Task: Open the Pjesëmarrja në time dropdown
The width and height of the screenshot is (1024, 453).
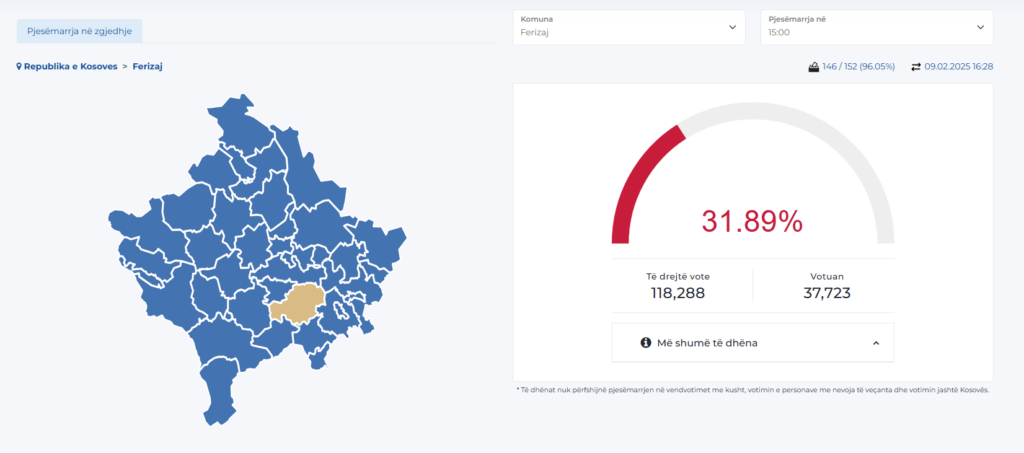Action: click(876, 27)
